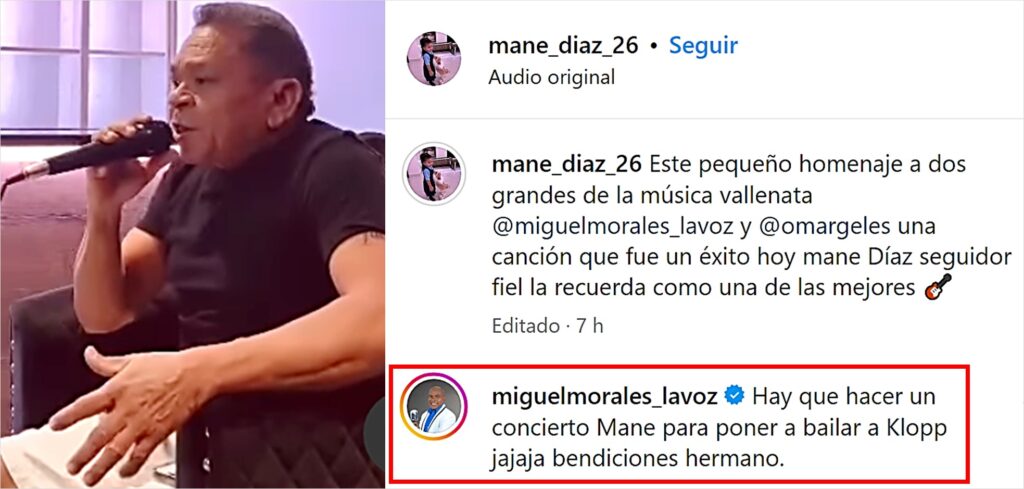
Task: Click the Editado 7 h timestamp
Action: tap(547, 326)
